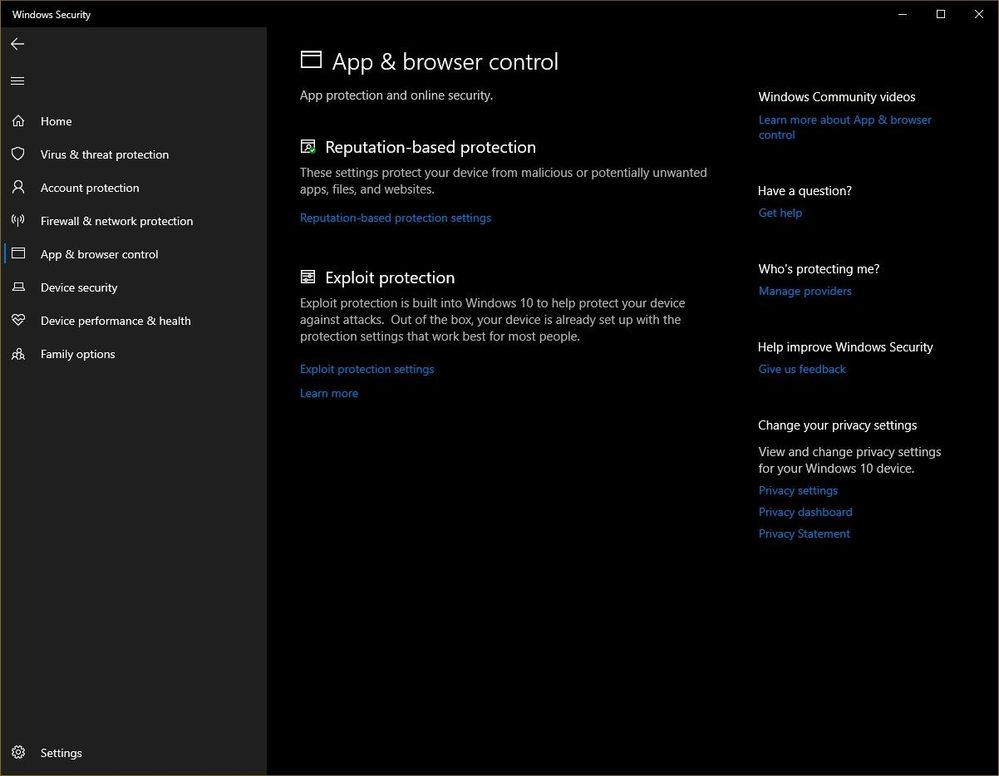The width and height of the screenshot is (999, 776).
Task: Click the Reputation-based protection heading text
Action: point(430,147)
